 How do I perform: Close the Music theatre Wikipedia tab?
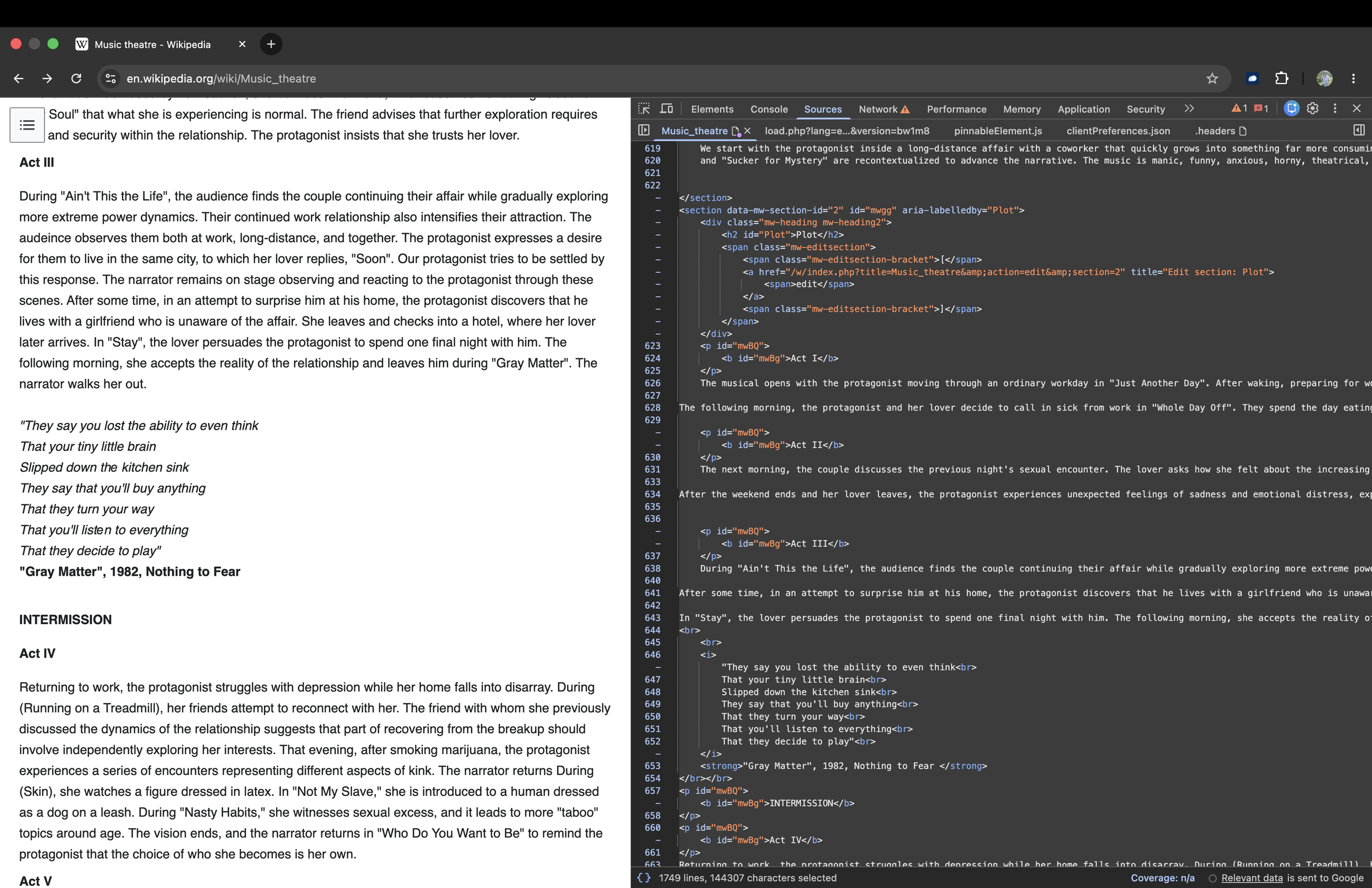242,44
